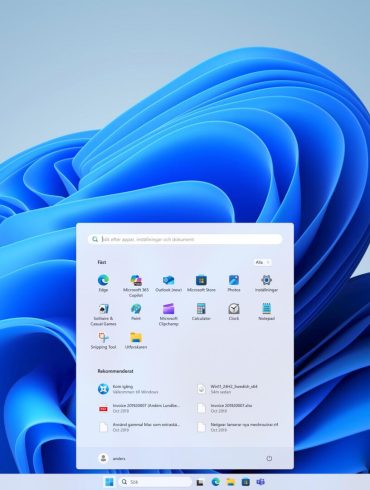Click the Start menu search field

(x=185, y=239)
